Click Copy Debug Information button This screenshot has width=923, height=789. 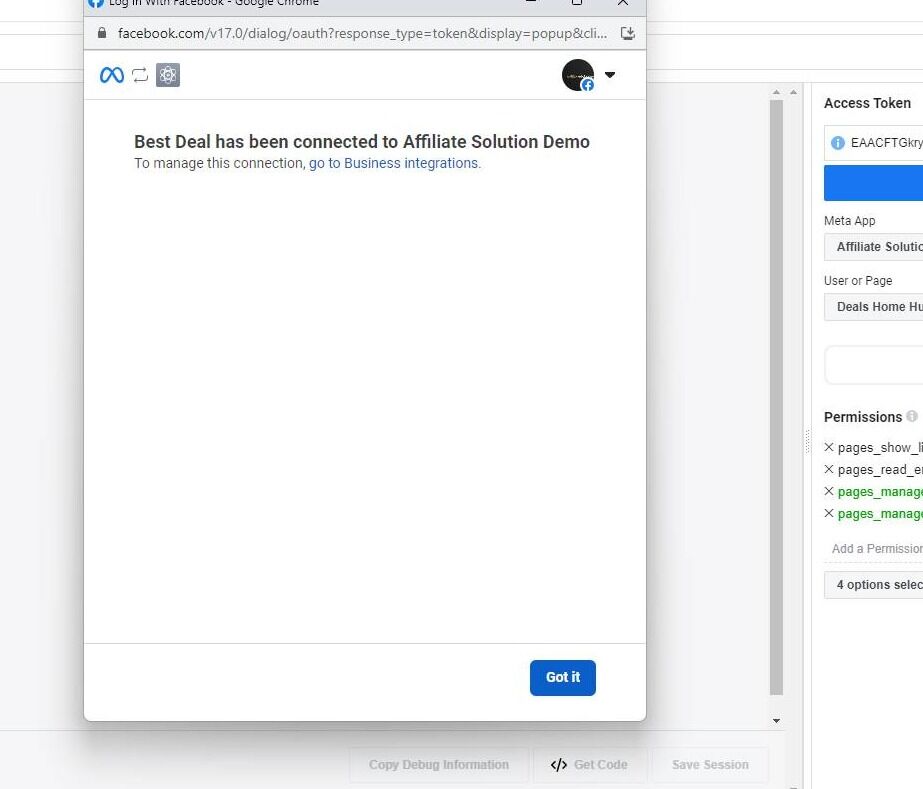click(439, 764)
